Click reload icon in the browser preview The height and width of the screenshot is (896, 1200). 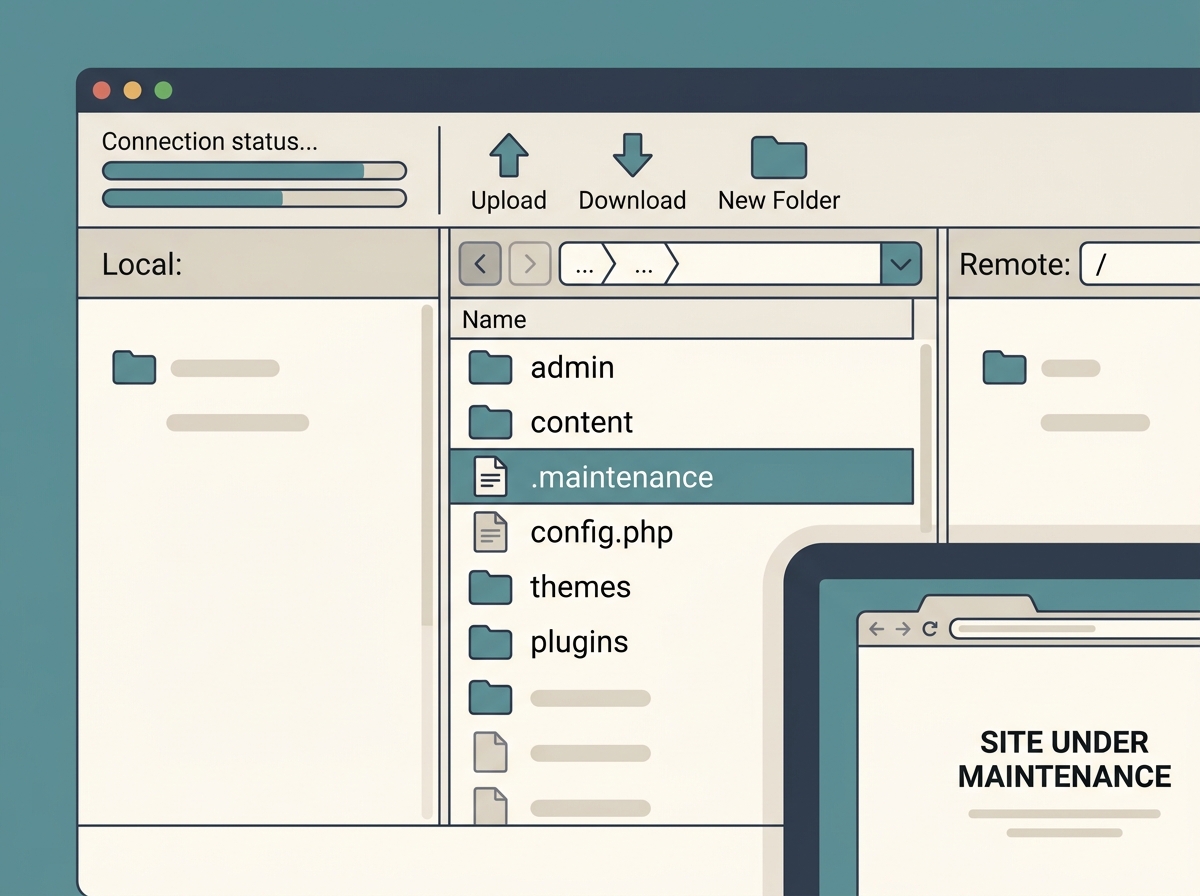[x=929, y=629]
